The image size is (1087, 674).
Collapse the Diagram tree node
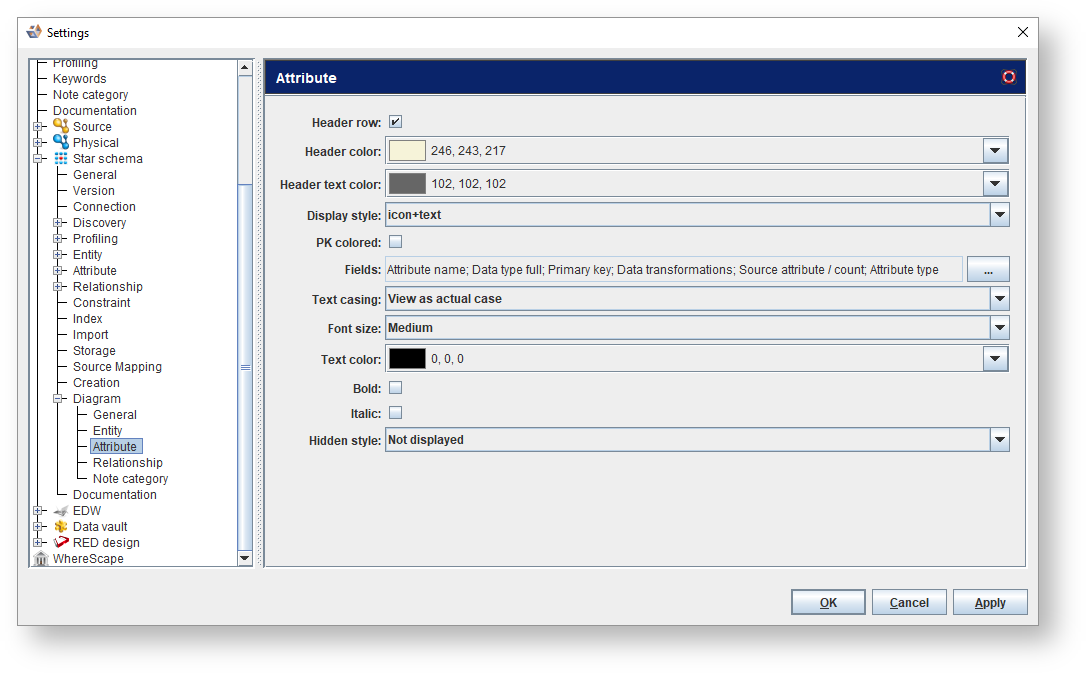pyautogui.click(x=58, y=399)
